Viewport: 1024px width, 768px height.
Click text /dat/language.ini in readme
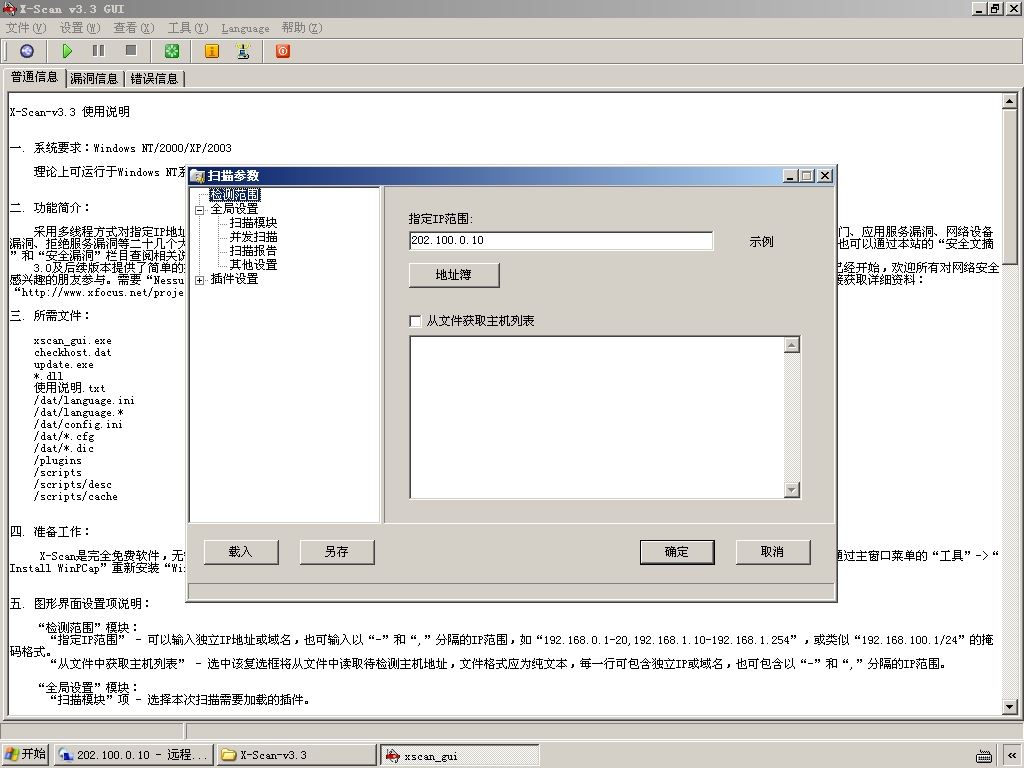[84, 400]
